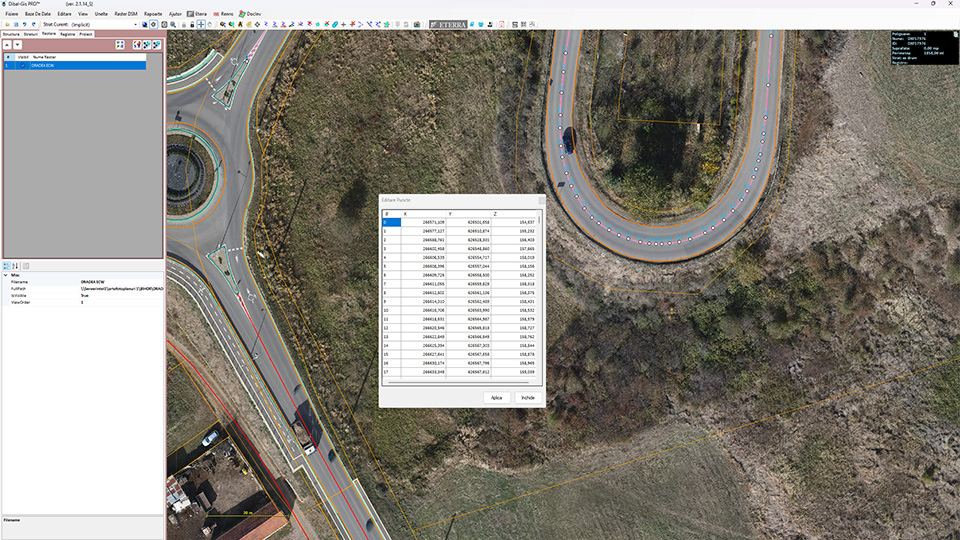Click the ETERRA toolbar logo button
This screenshot has height=540, width=960.
click(448, 24)
